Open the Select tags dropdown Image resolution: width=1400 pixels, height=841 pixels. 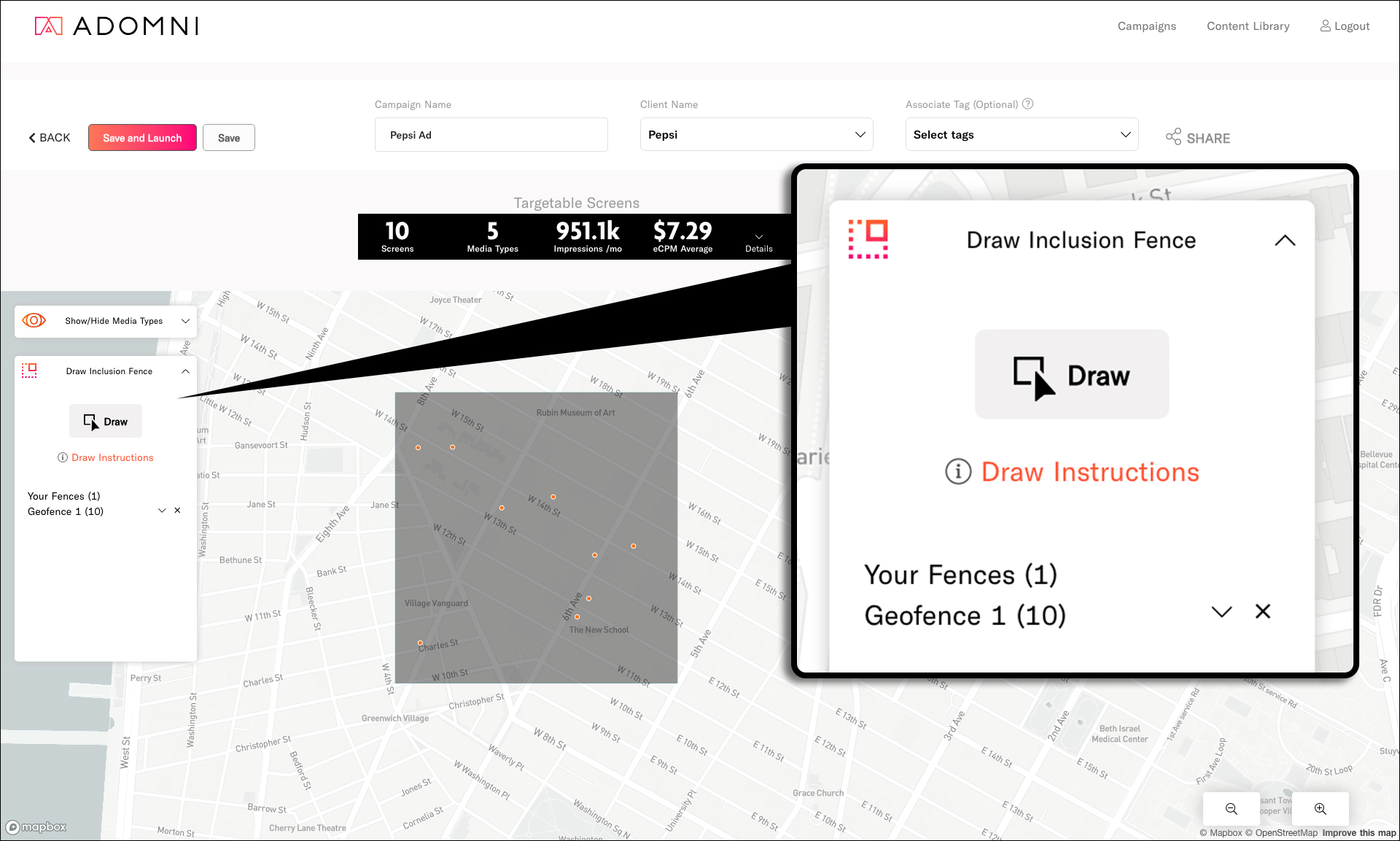(x=1021, y=134)
